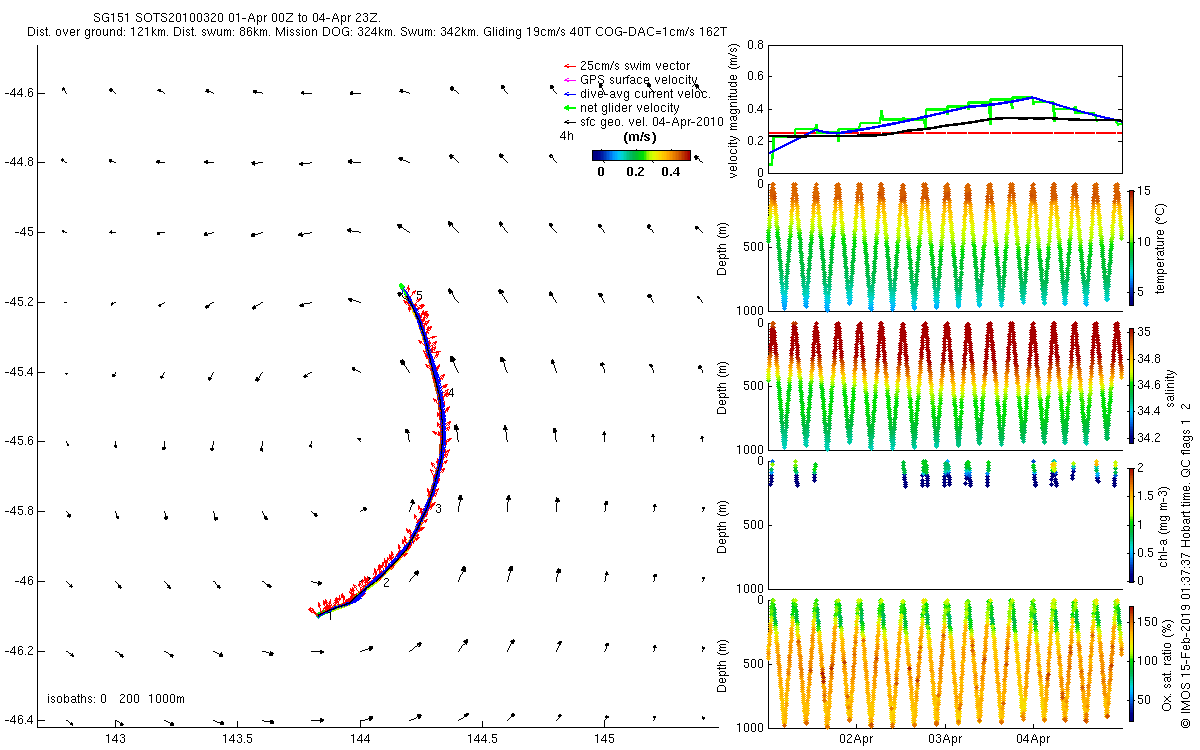Screen dimensions: 1200x750
Task: Click the longitude tick label '143.5'
Action: 237,738
